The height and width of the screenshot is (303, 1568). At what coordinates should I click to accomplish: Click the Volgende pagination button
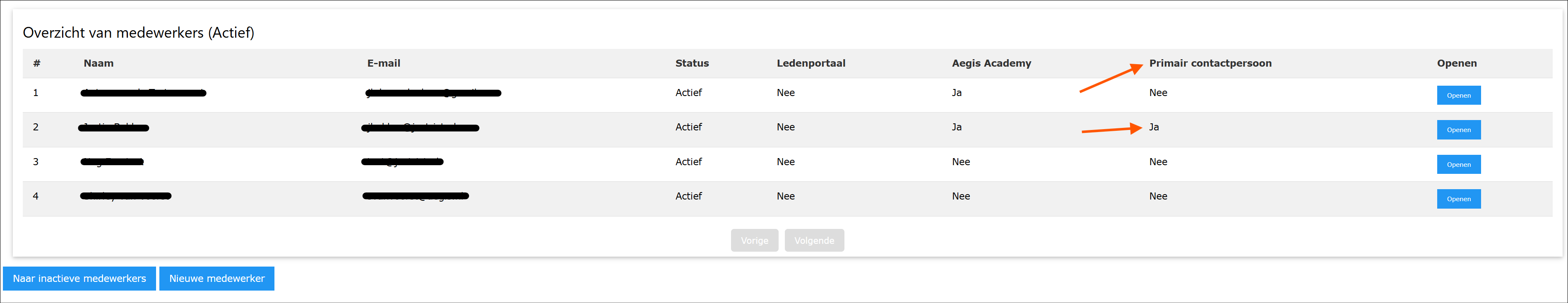[814, 240]
